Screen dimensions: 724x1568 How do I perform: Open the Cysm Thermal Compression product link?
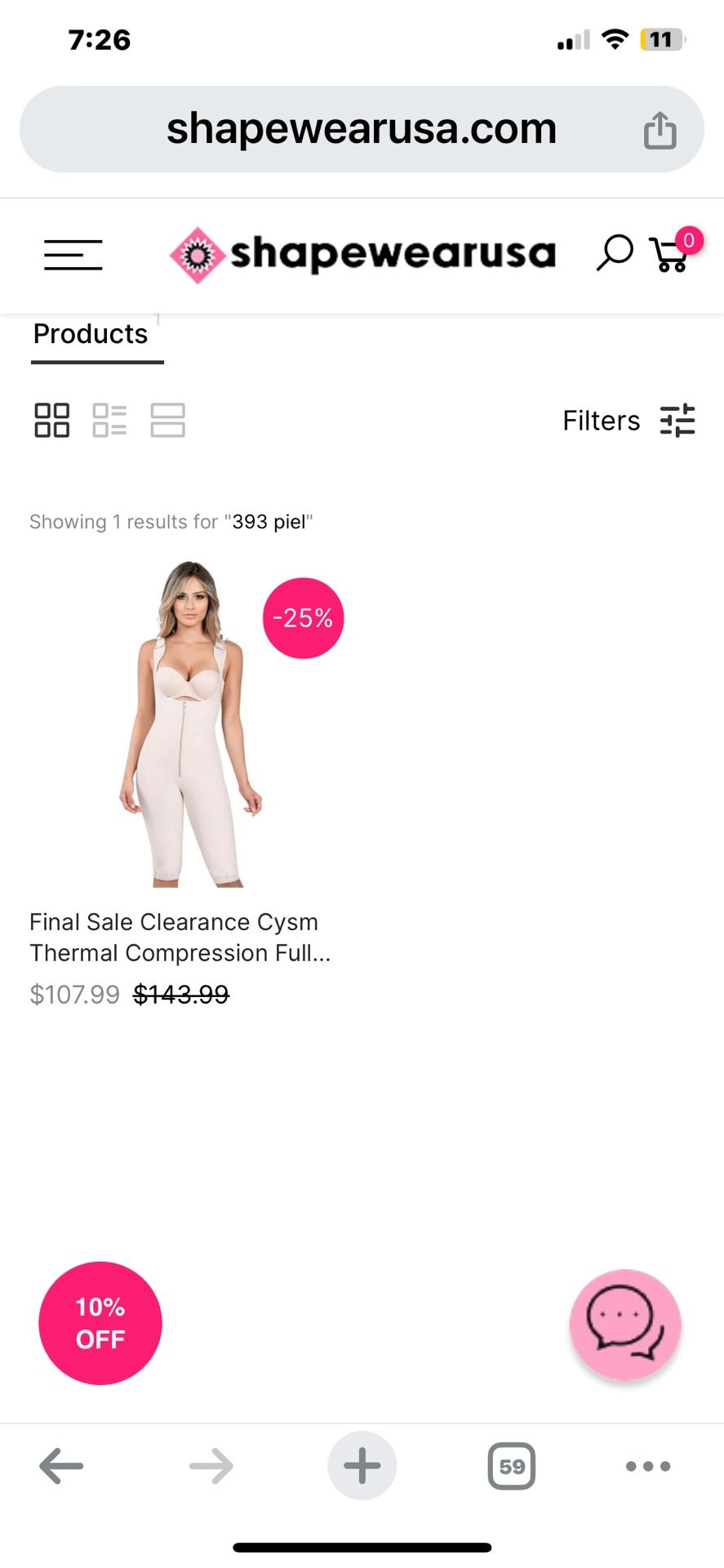pos(180,937)
